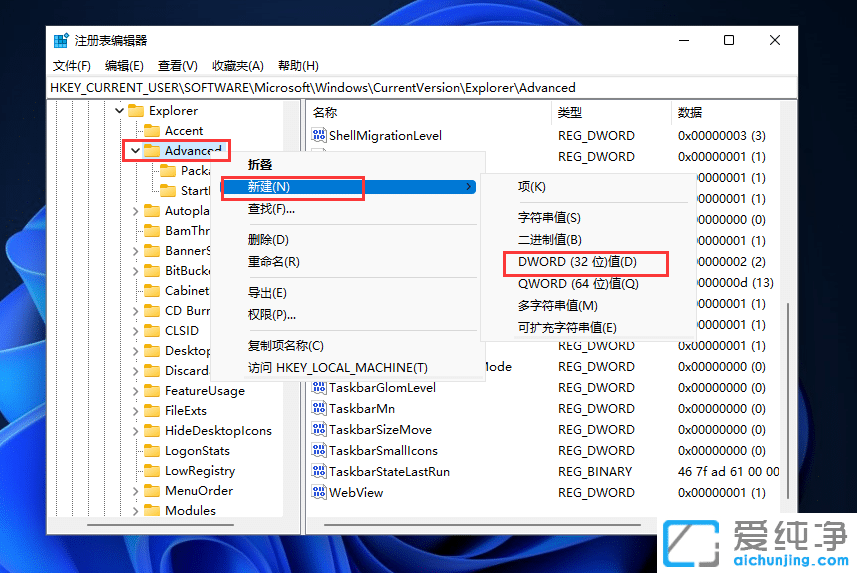Open the 收藏夹(A) menu

coord(238,66)
